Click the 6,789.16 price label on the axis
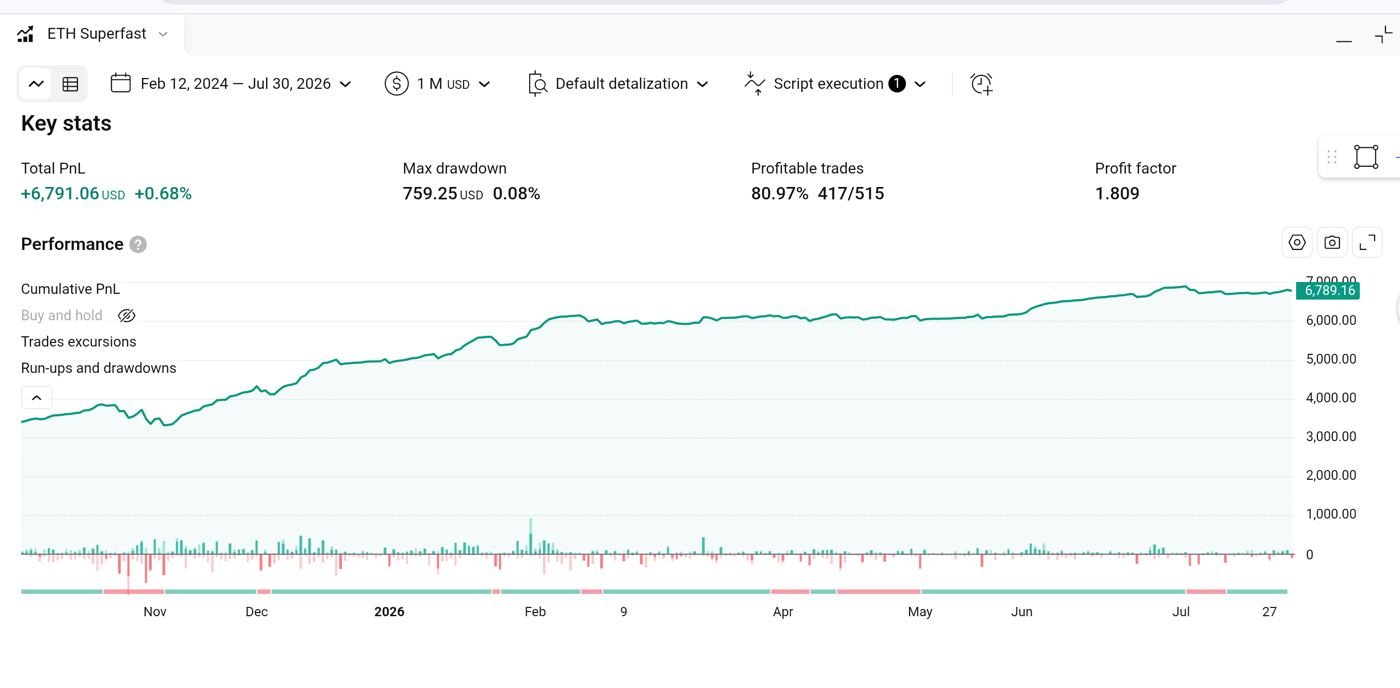 (x=1330, y=291)
